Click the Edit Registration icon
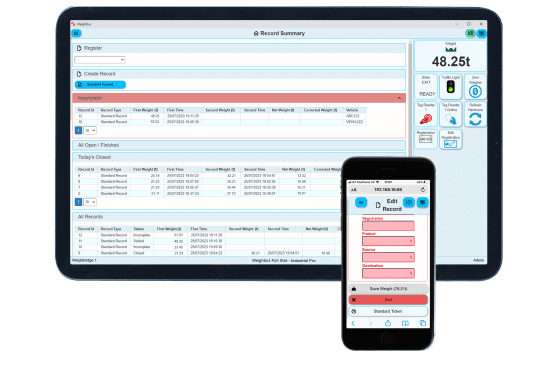 click(x=450, y=144)
